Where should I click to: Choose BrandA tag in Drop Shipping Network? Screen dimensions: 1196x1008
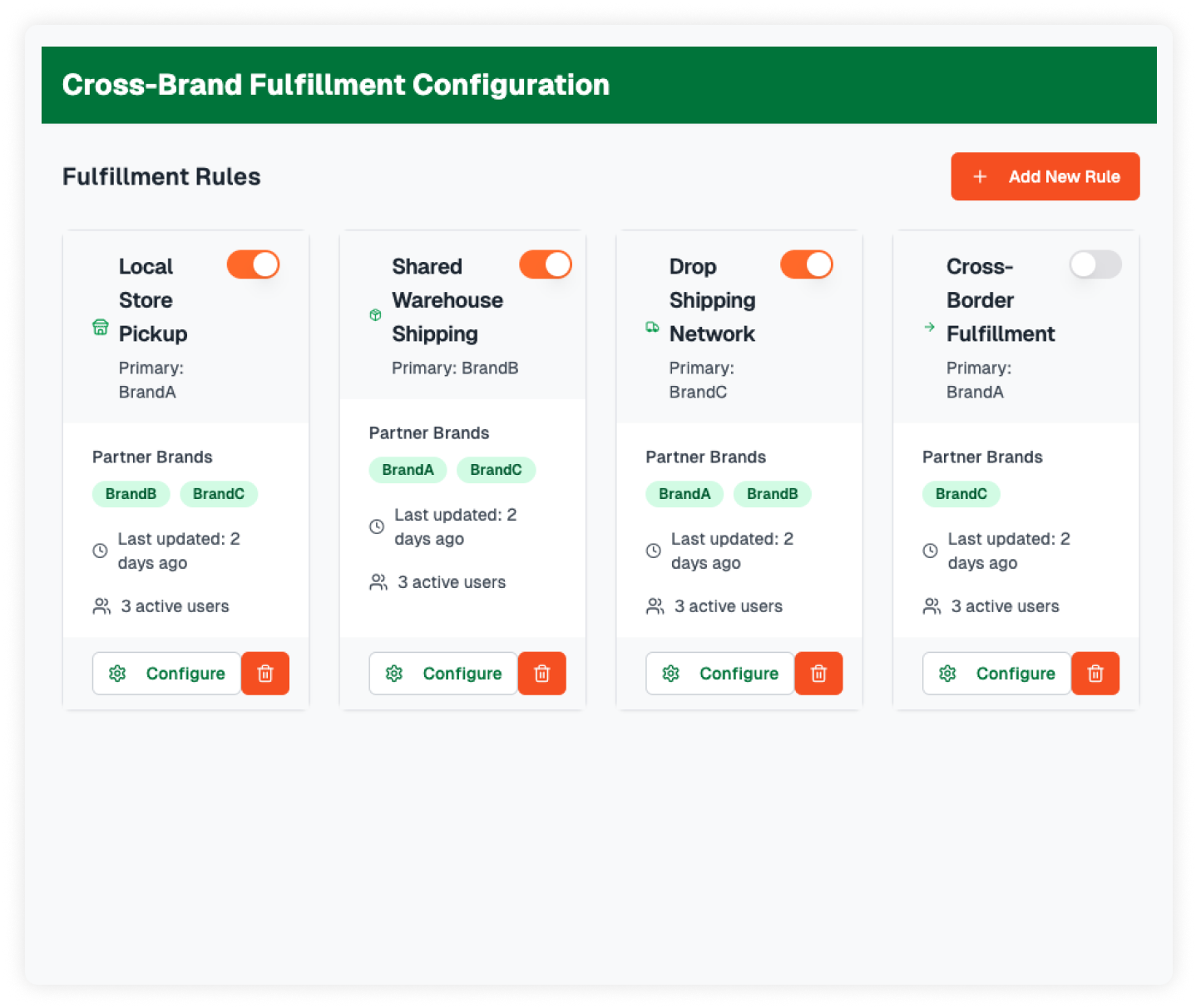[684, 494]
